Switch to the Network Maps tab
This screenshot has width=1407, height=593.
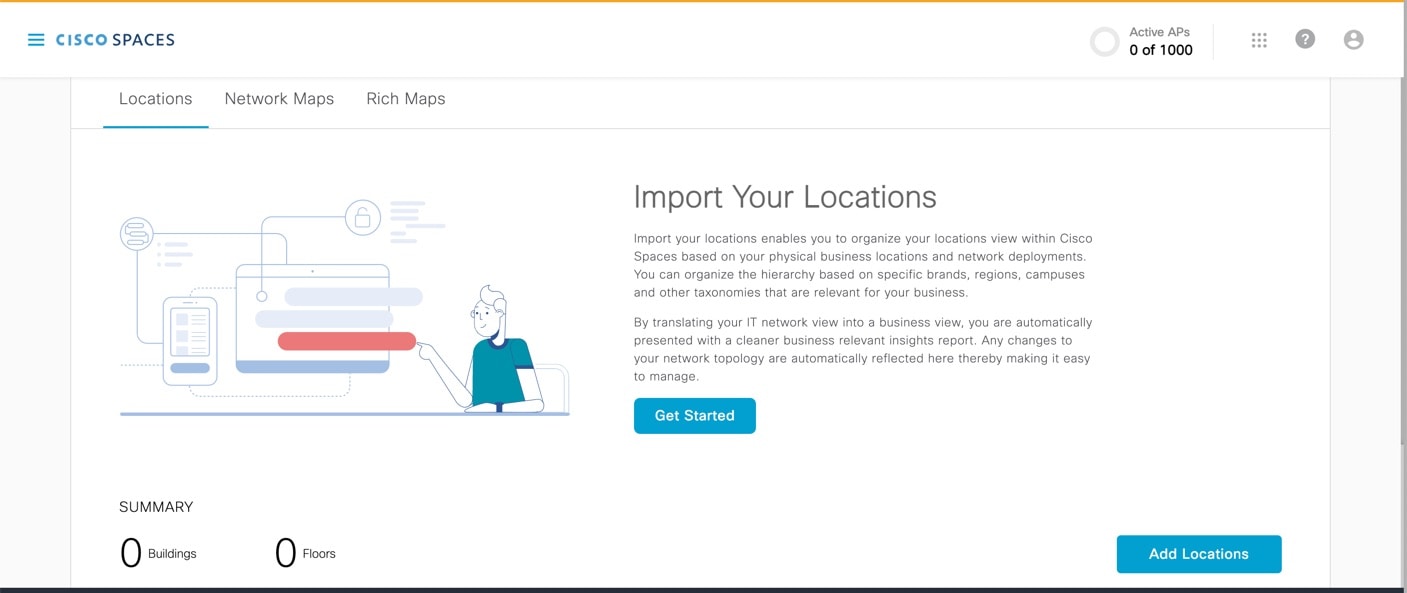[279, 99]
